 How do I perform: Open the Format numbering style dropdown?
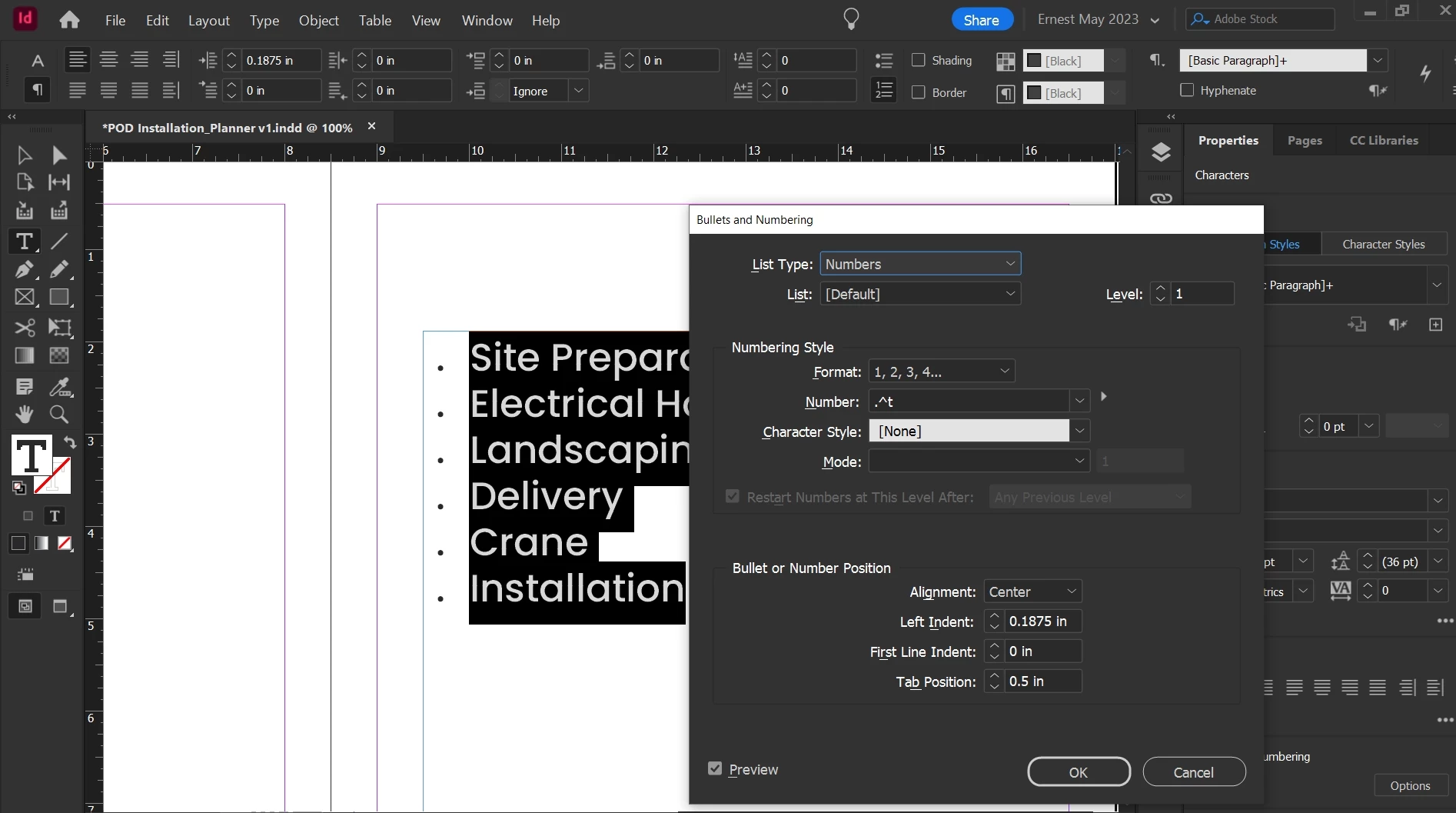pyautogui.click(x=942, y=372)
